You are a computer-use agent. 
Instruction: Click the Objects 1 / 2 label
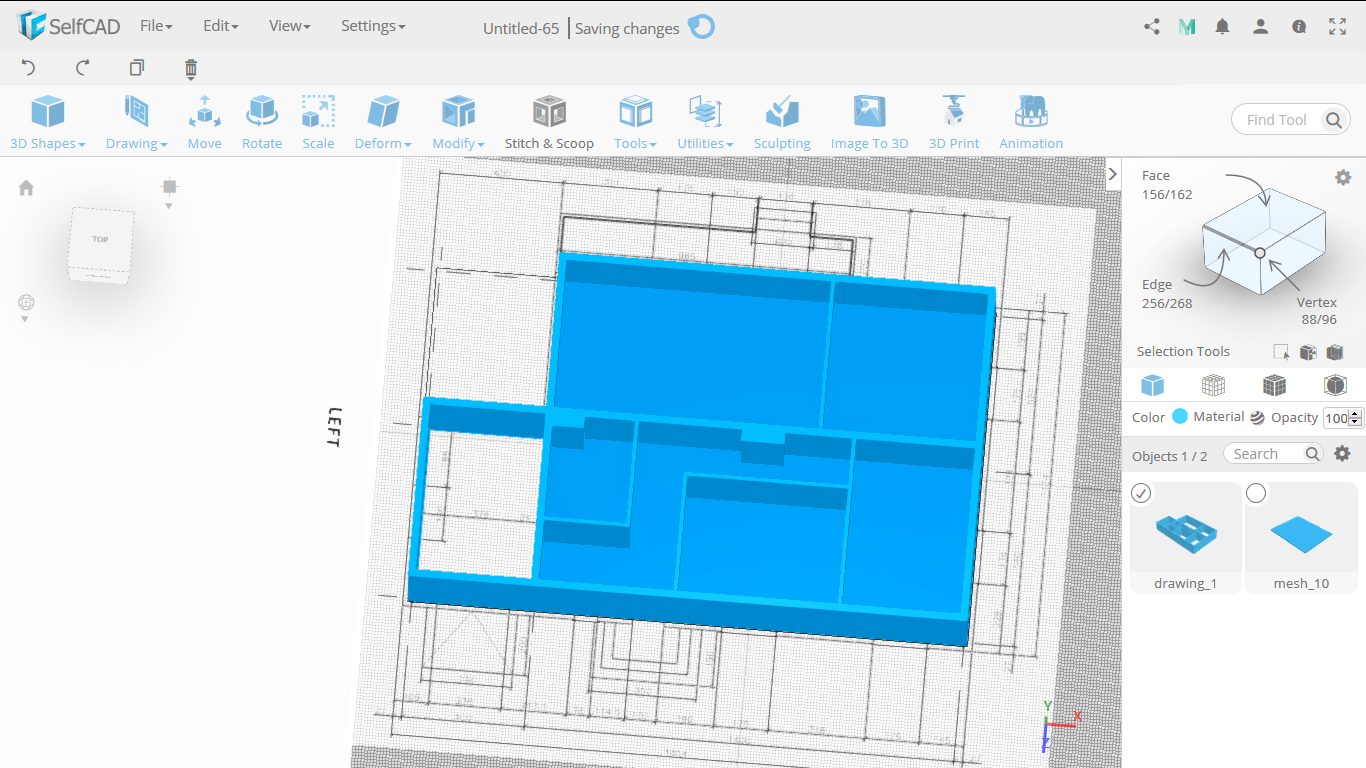1169,456
